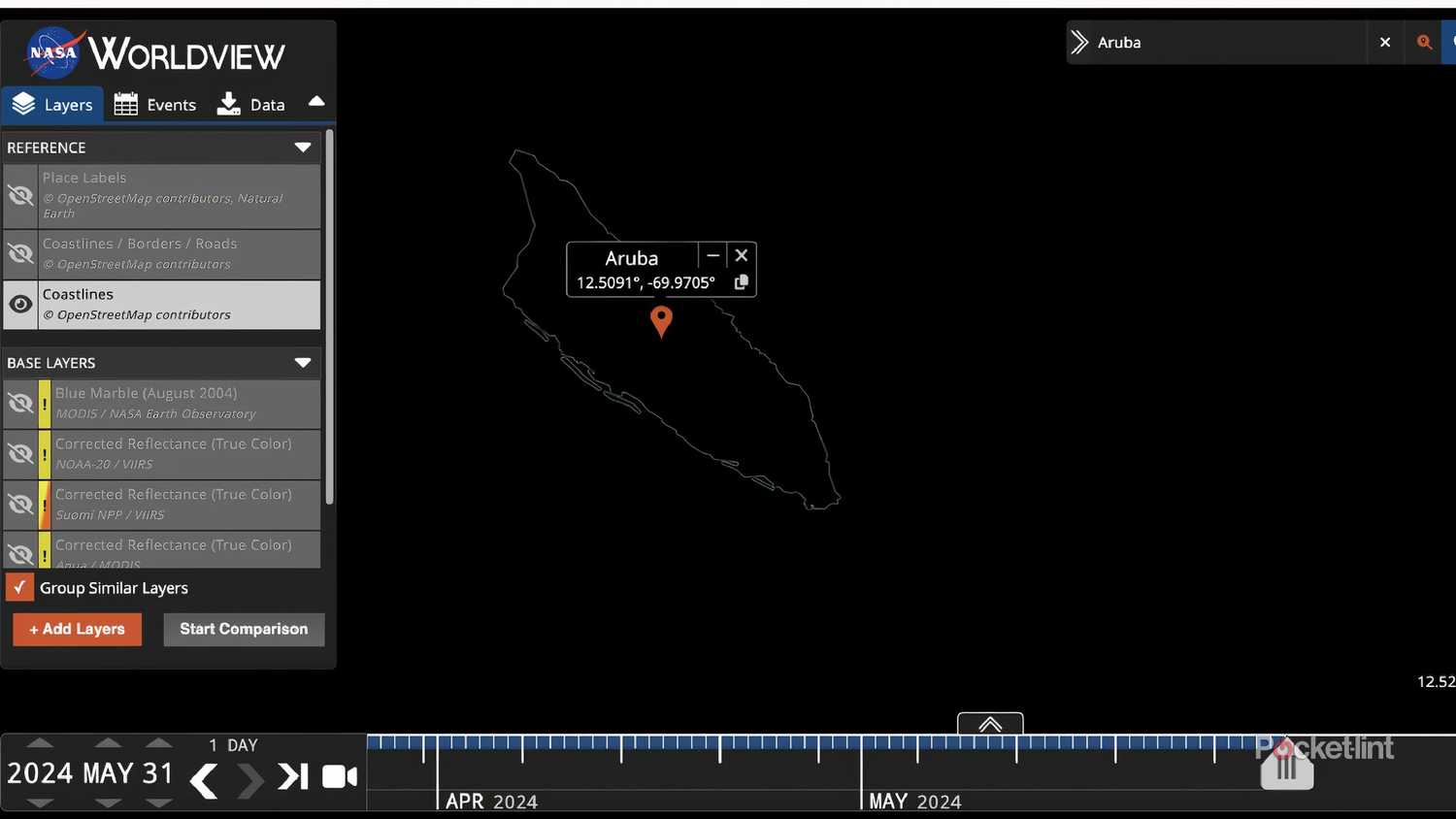Copy Aruba coordinates using the copy icon
This screenshot has height=819, width=1456.
pos(740,280)
